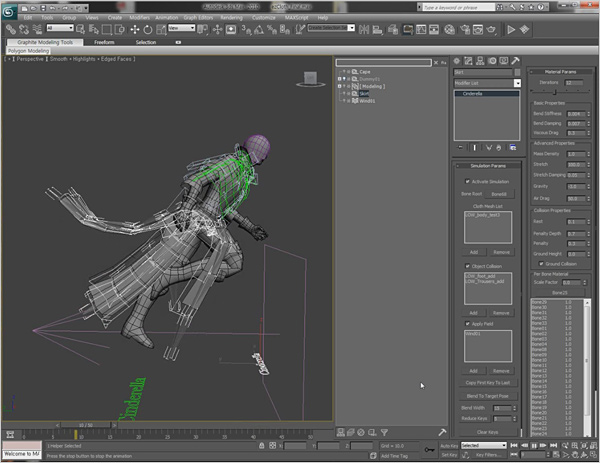Click the hammer icon at explorer bottom right
The width and height of the screenshot is (600, 463).
coord(442,432)
